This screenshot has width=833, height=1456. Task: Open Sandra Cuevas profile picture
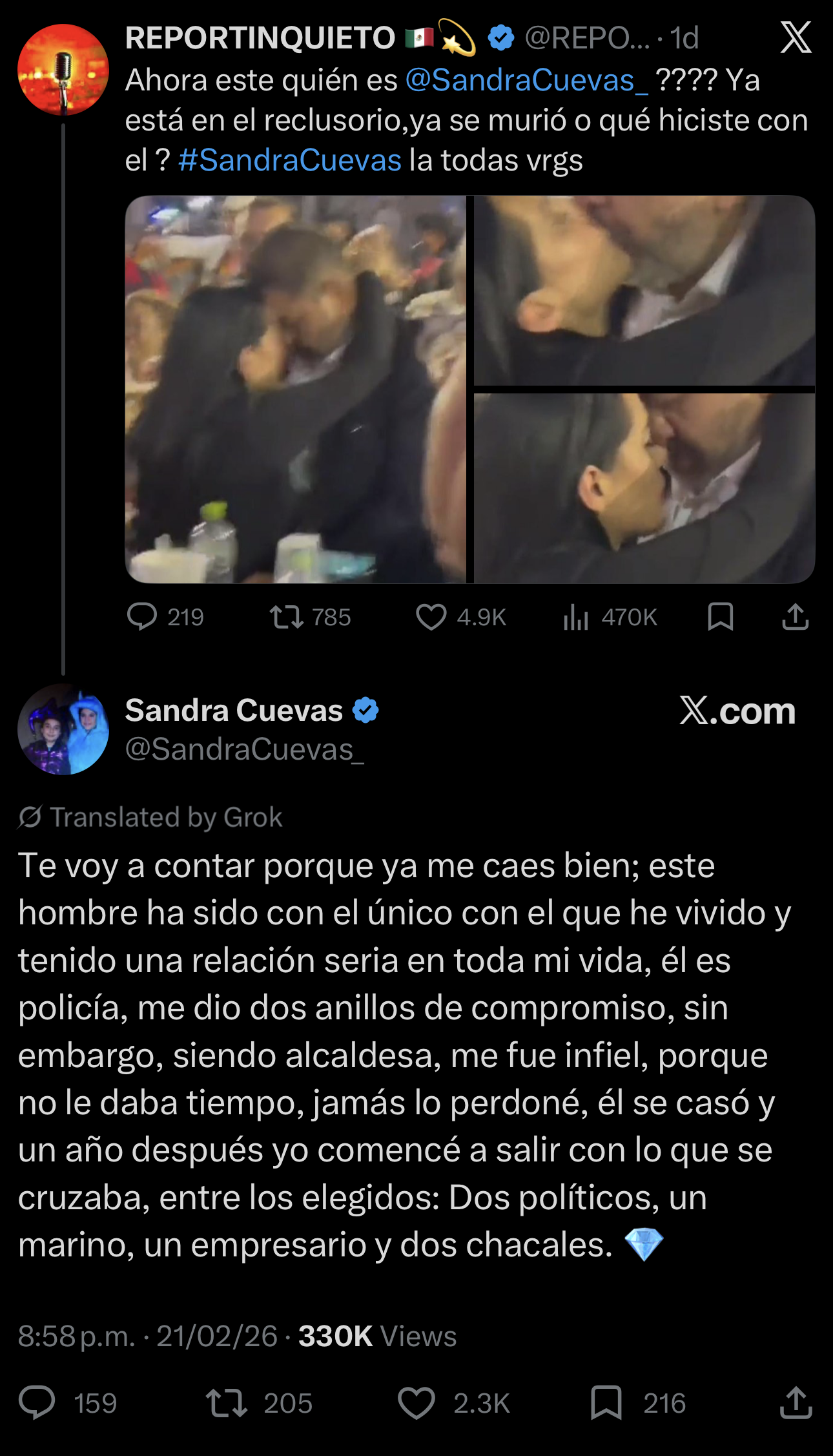(x=63, y=729)
